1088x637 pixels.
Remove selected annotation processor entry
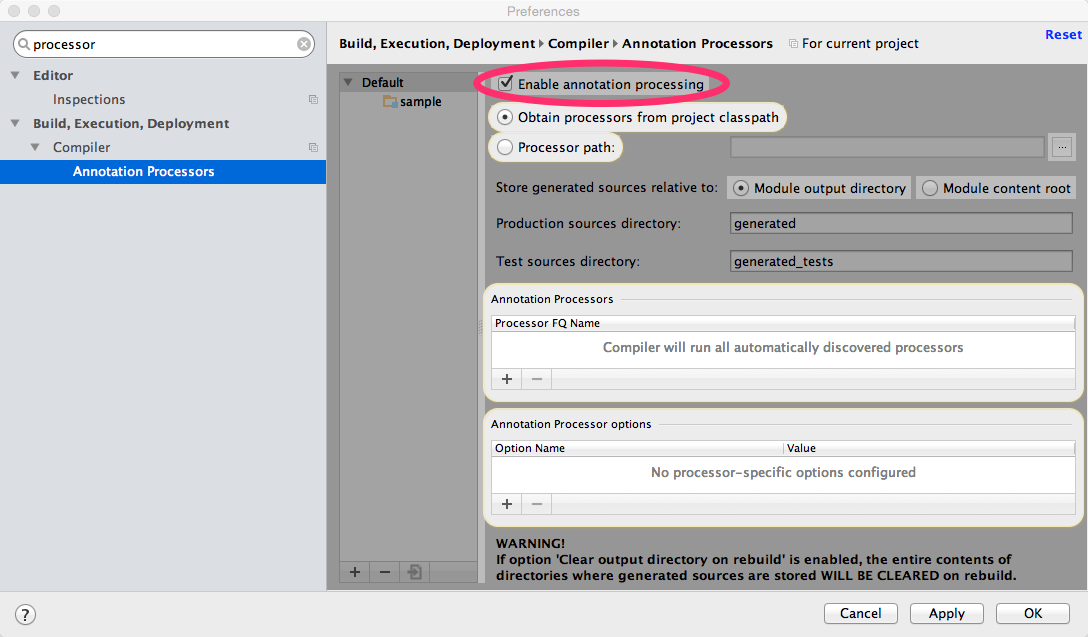coord(536,379)
